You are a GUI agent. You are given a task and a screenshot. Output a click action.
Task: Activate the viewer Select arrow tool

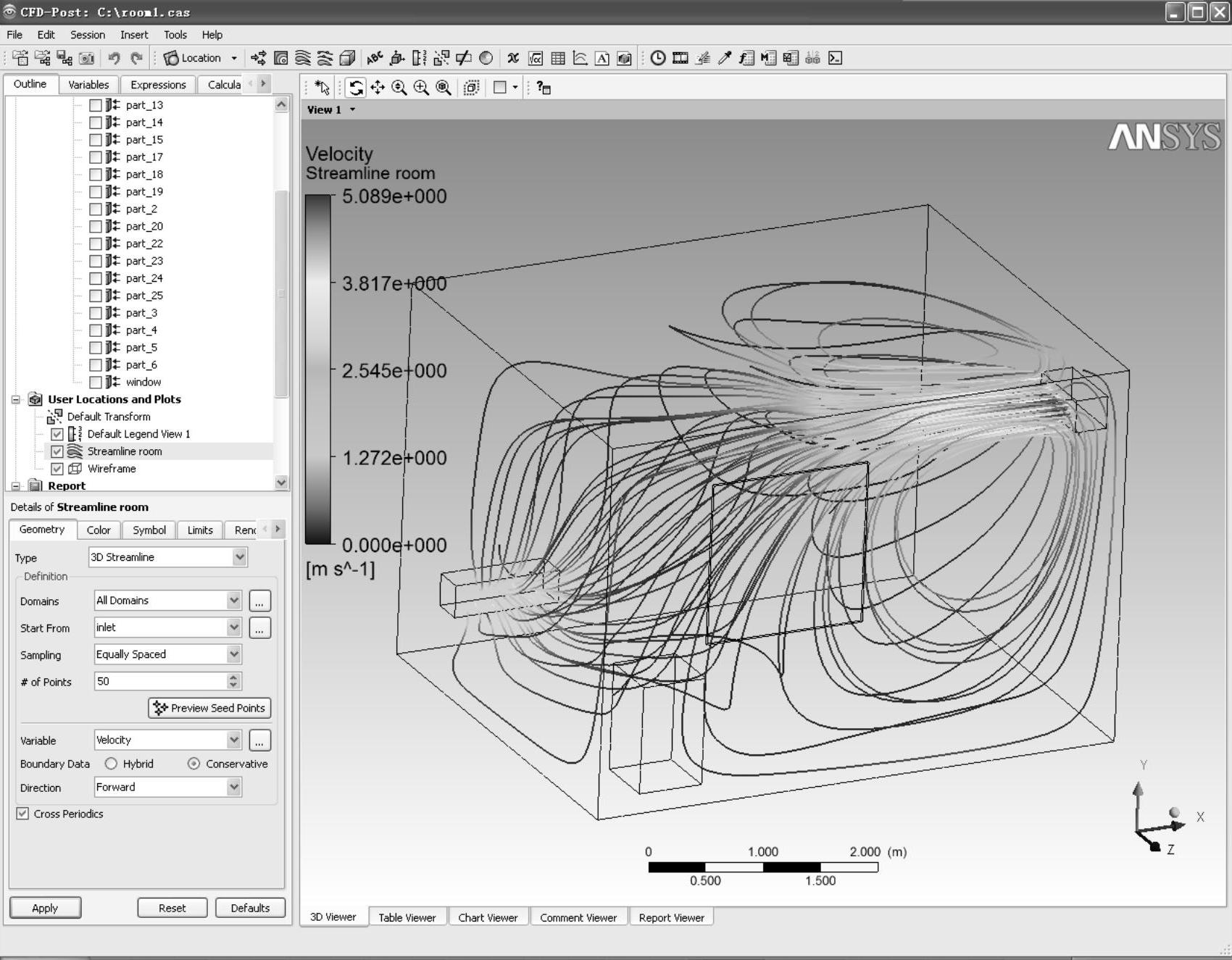pyautogui.click(x=322, y=88)
